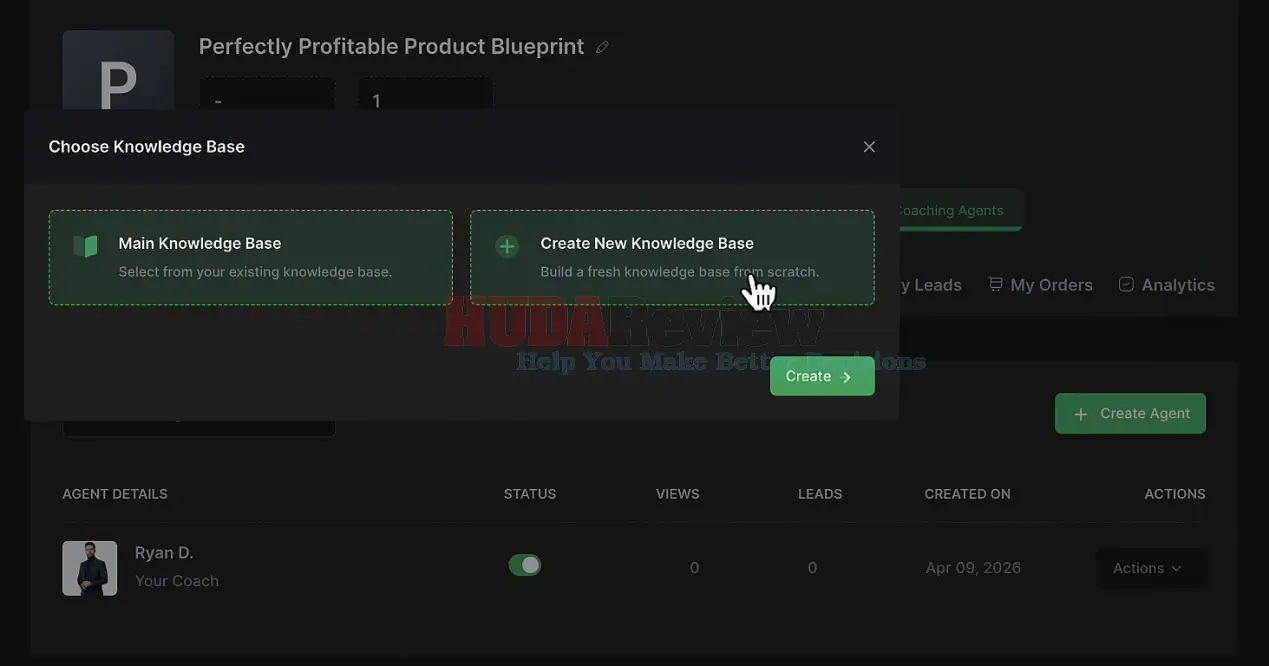The height and width of the screenshot is (666, 1269).
Task: Click Create Agent button
Action: coord(1130,413)
